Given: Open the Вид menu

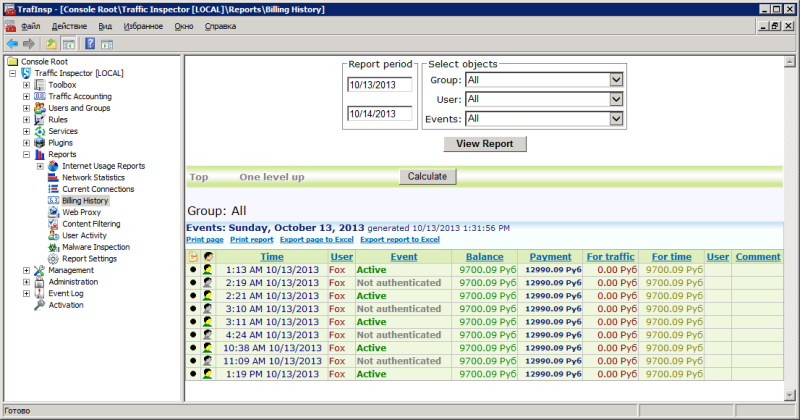Looking at the screenshot, I should coord(105,26).
